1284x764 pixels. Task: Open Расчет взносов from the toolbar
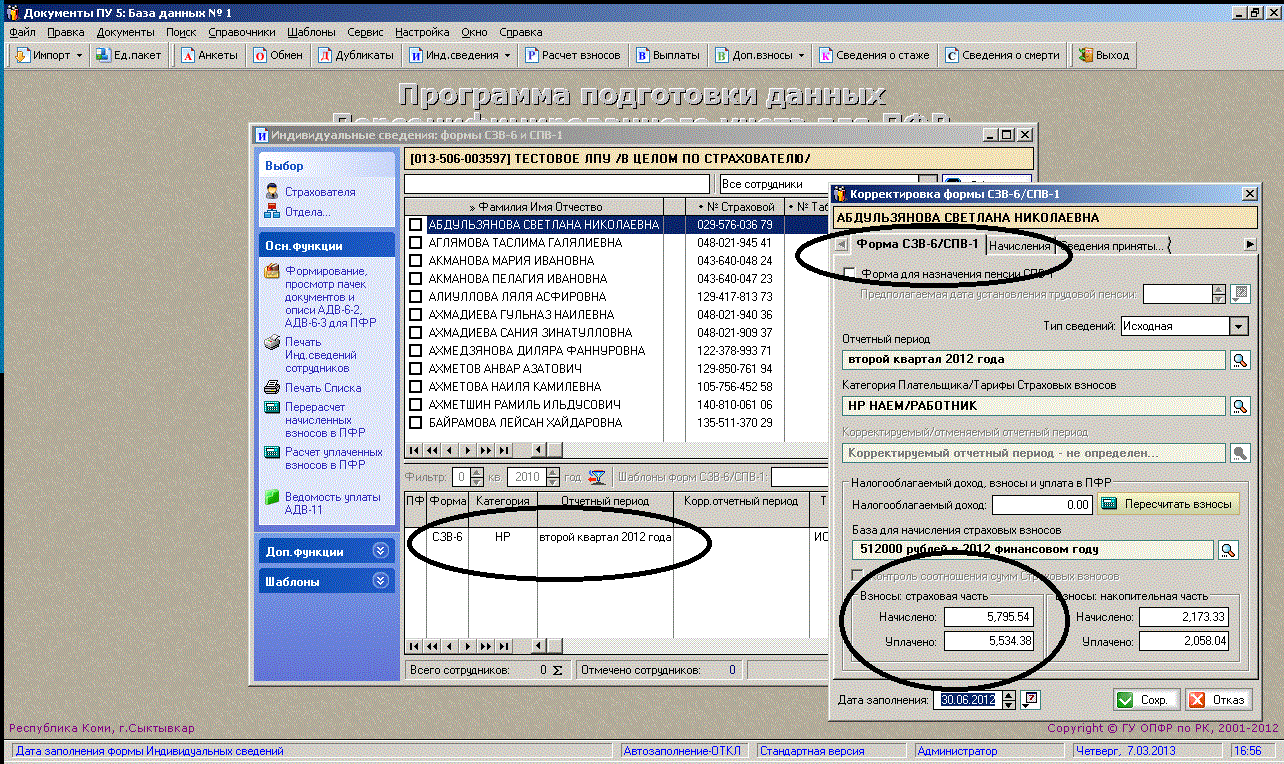click(x=534, y=55)
